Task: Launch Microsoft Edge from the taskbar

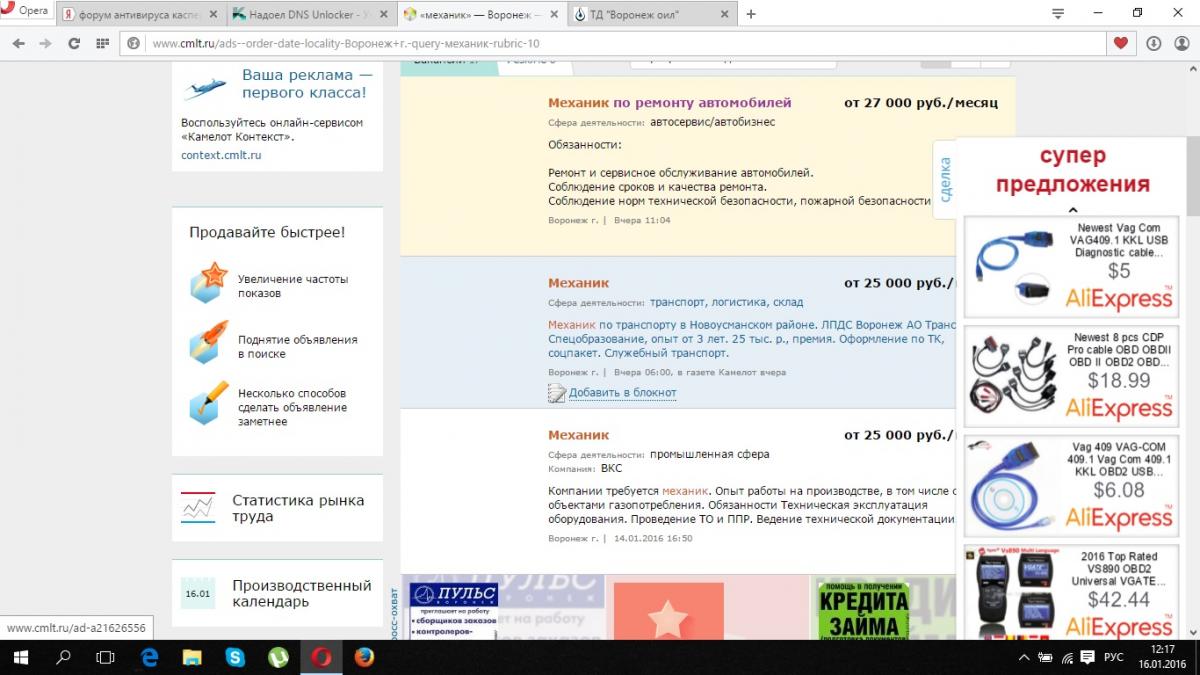Action: coord(150,657)
